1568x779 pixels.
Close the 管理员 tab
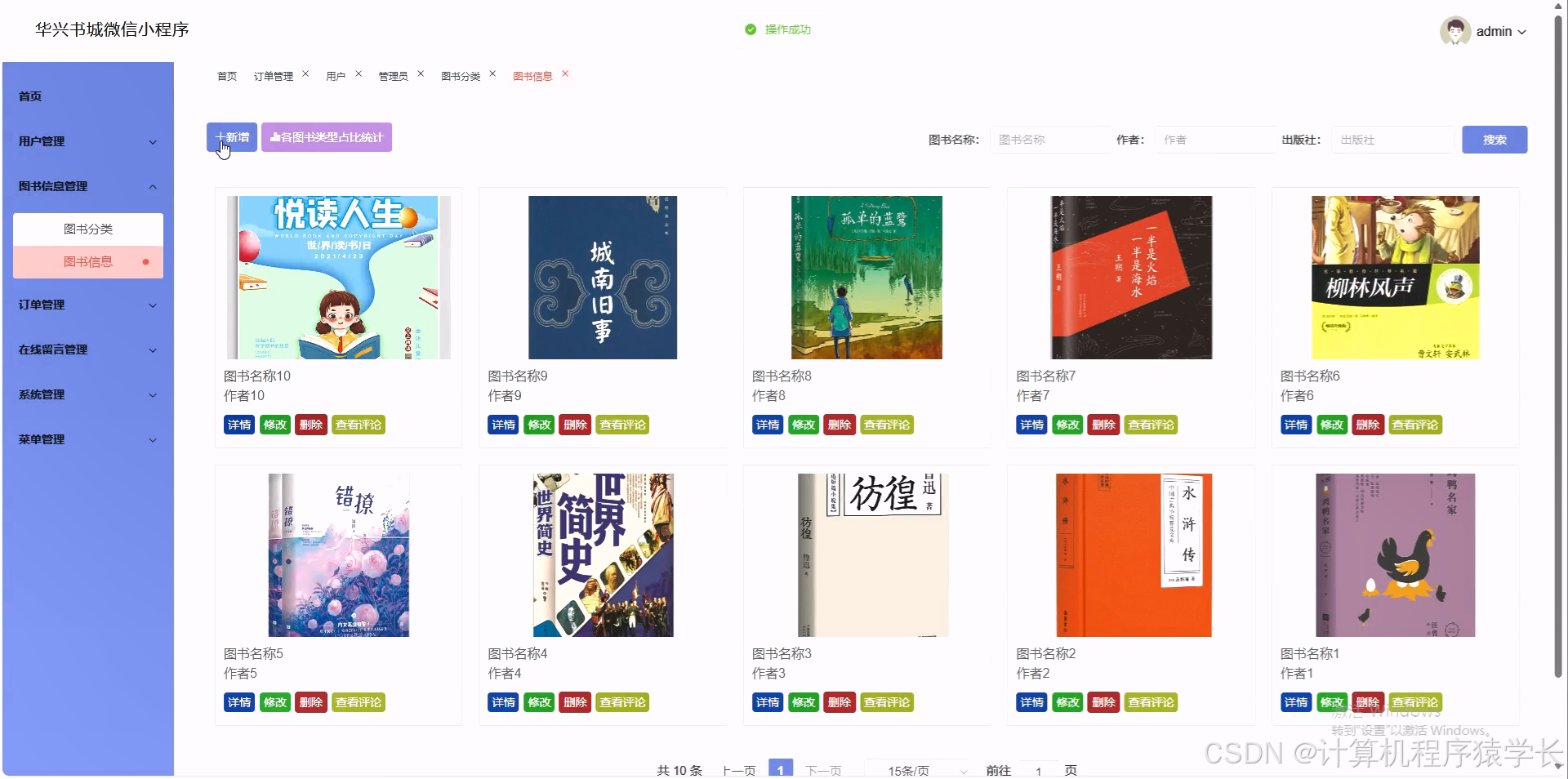pyautogui.click(x=421, y=73)
